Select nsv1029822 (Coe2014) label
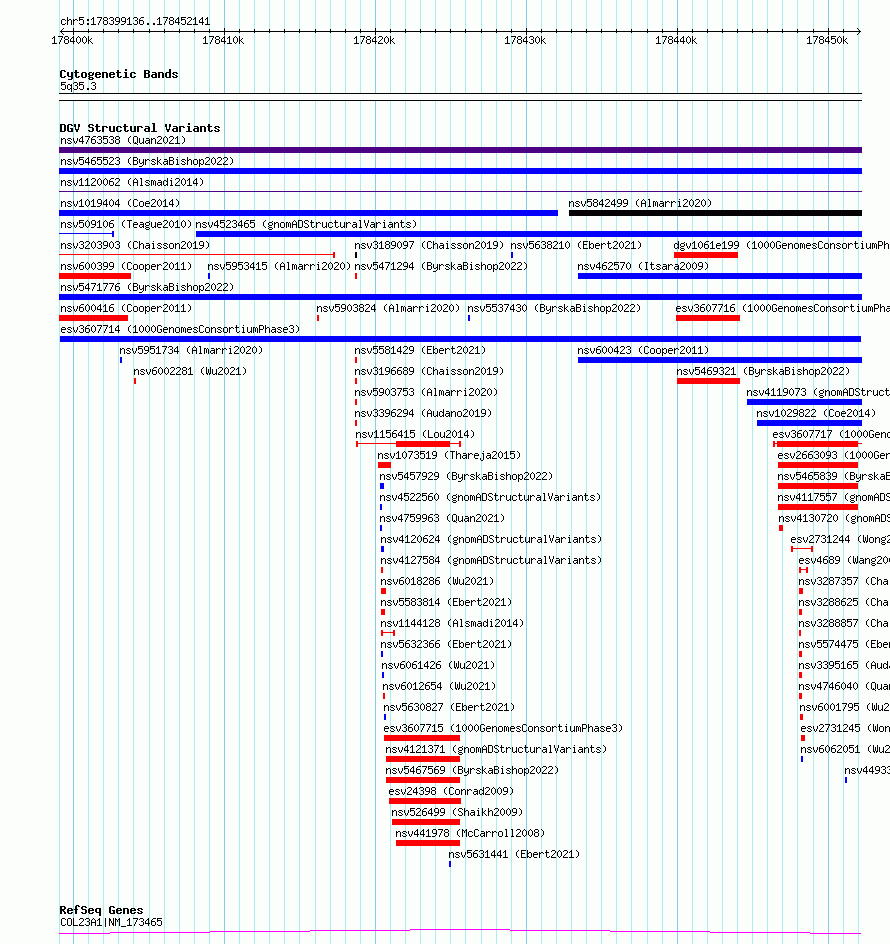Image resolution: width=890 pixels, height=944 pixels. coord(816,414)
